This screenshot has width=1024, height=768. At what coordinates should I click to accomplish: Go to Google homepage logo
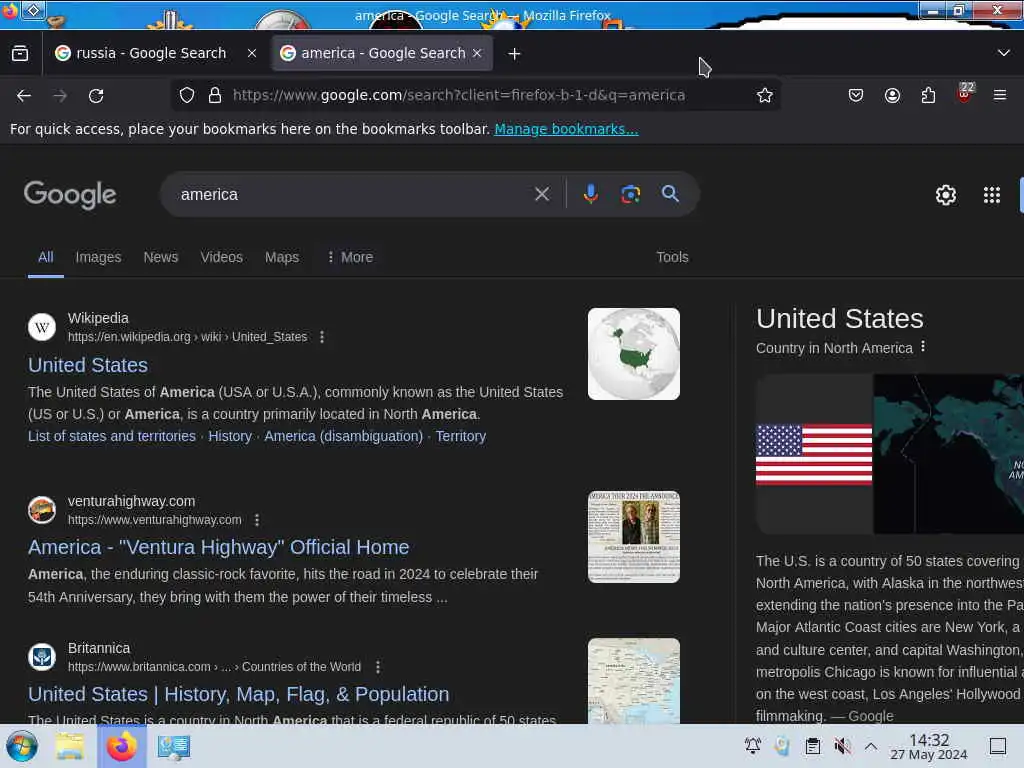[70, 195]
